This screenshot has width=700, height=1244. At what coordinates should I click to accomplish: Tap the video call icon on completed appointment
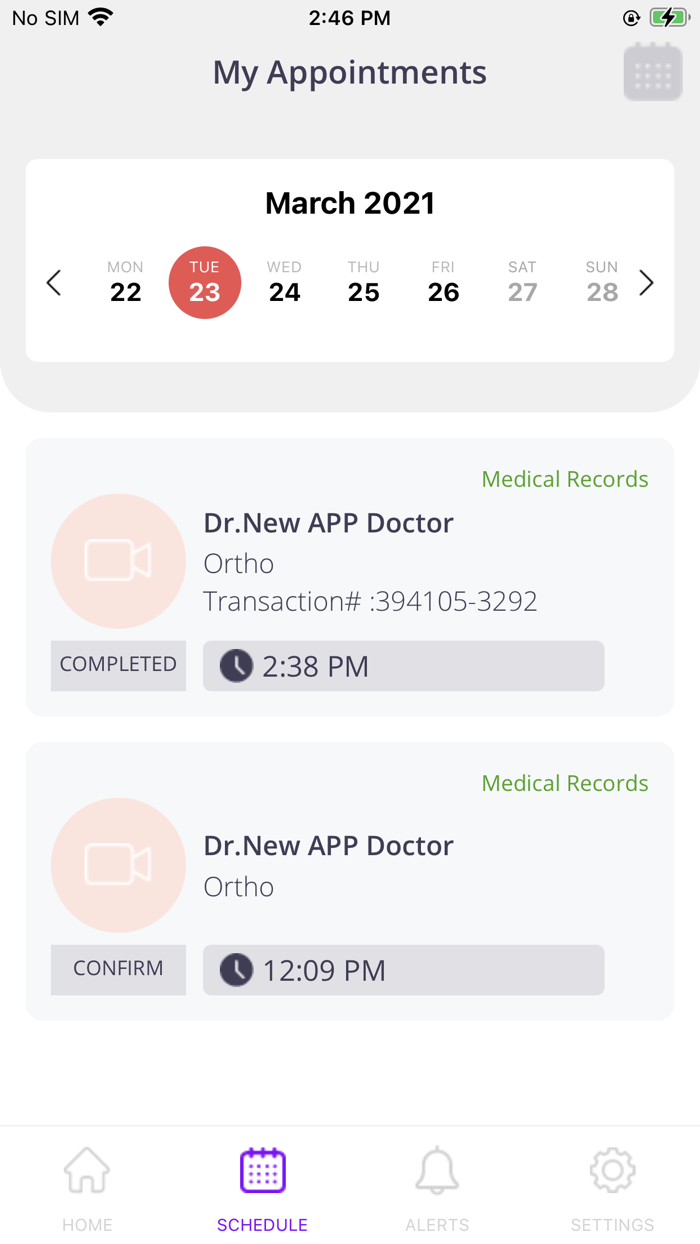118,561
